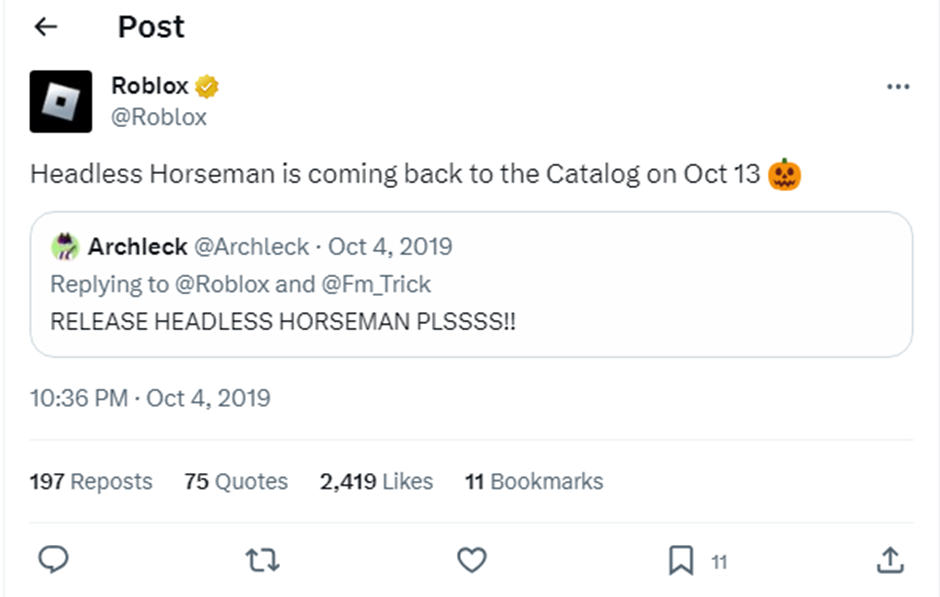The width and height of the screenshot is (940, 597).
Task: Open the @Roblox handle link
Action: point(159,117)
